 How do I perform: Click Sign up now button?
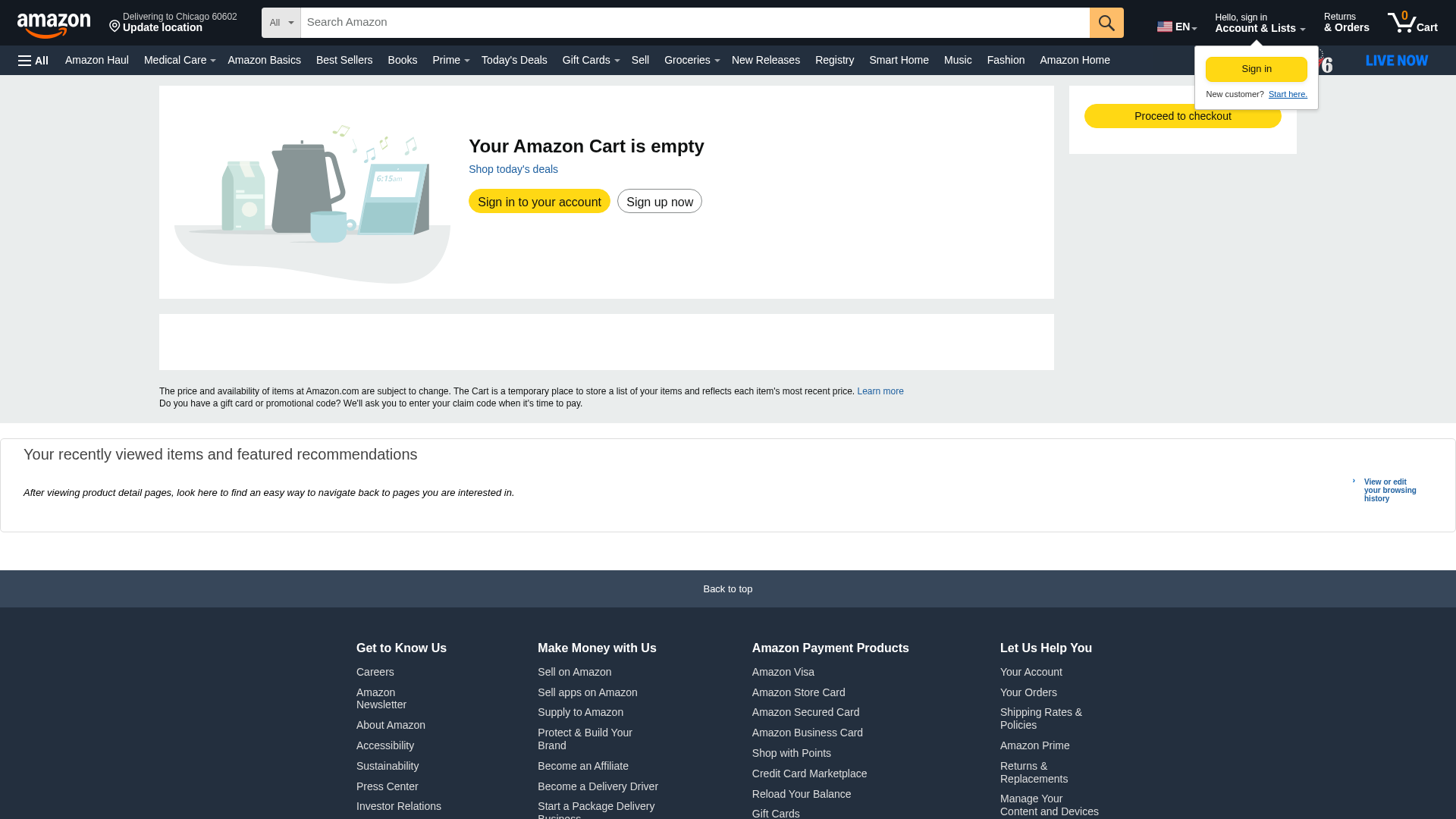[x=660, y=201]
